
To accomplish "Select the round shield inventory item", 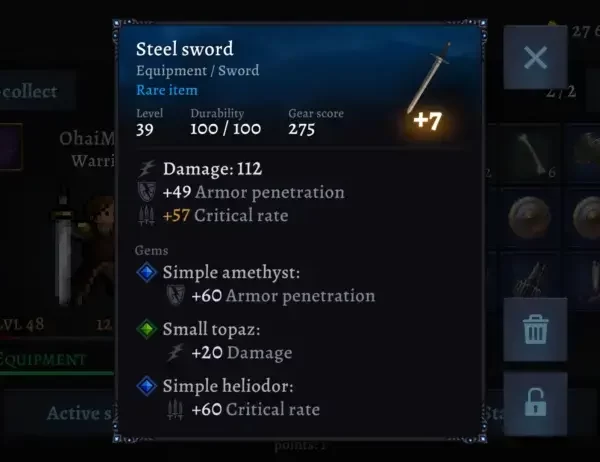I will (530, 217).
